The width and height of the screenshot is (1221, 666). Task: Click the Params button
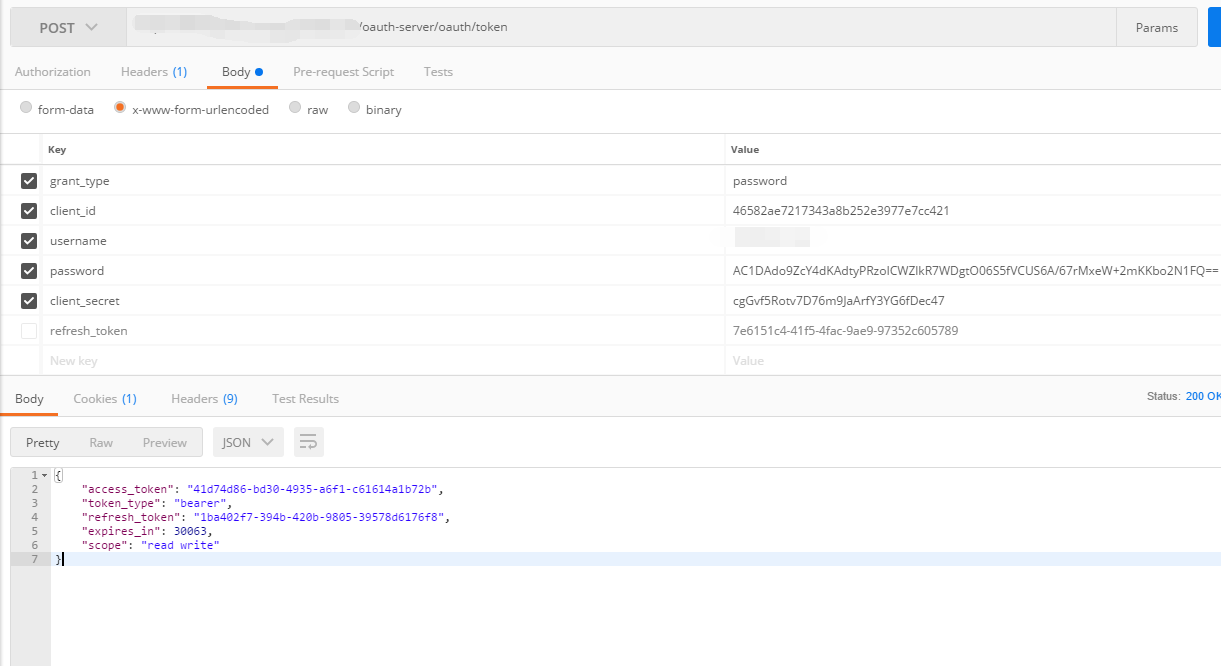pos(1156,28)
